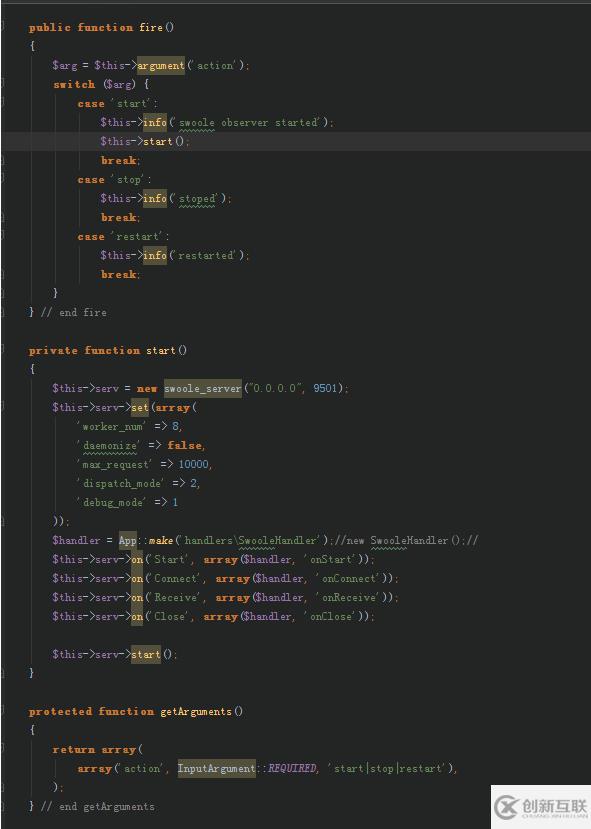591x829 pixels.
Task: Click the '// end getArguments' comment
Action: [98, 807]
